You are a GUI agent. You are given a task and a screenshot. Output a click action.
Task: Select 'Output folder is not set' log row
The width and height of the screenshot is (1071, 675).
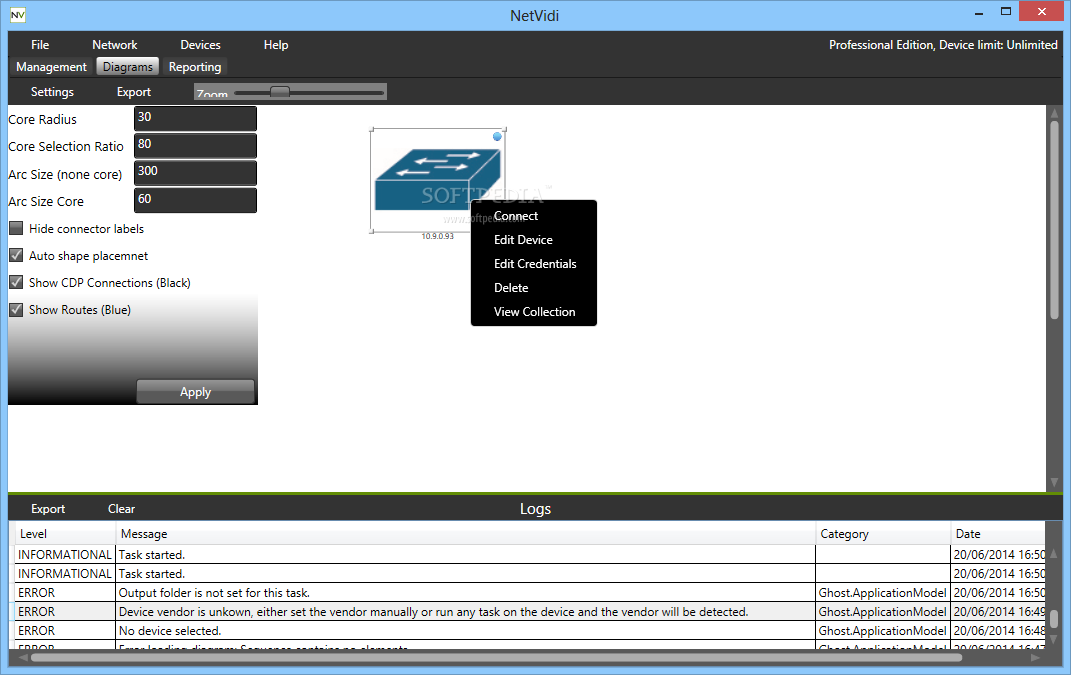pos(530,592)
